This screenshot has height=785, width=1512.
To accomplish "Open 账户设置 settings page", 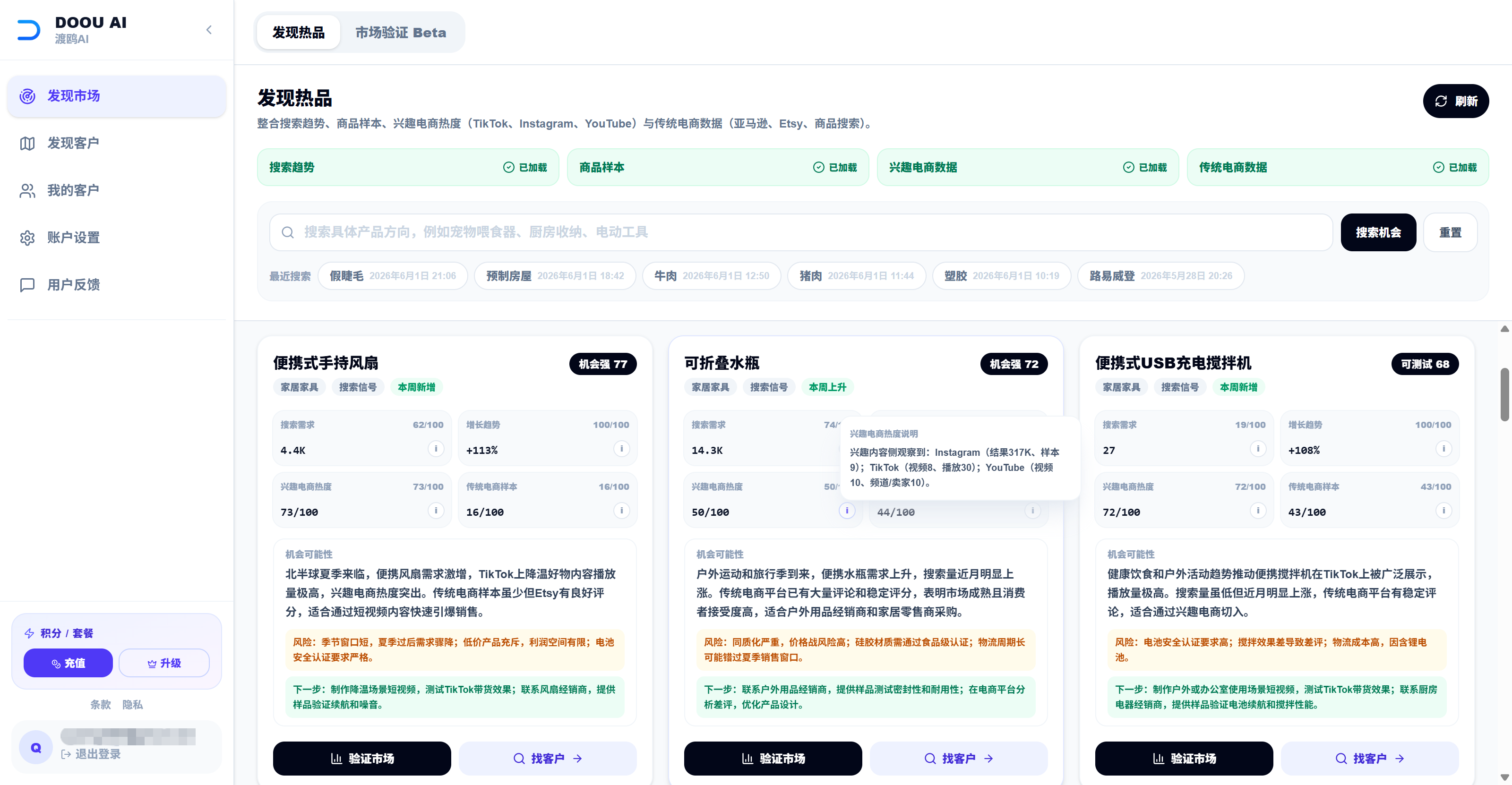I will (116, 238).
